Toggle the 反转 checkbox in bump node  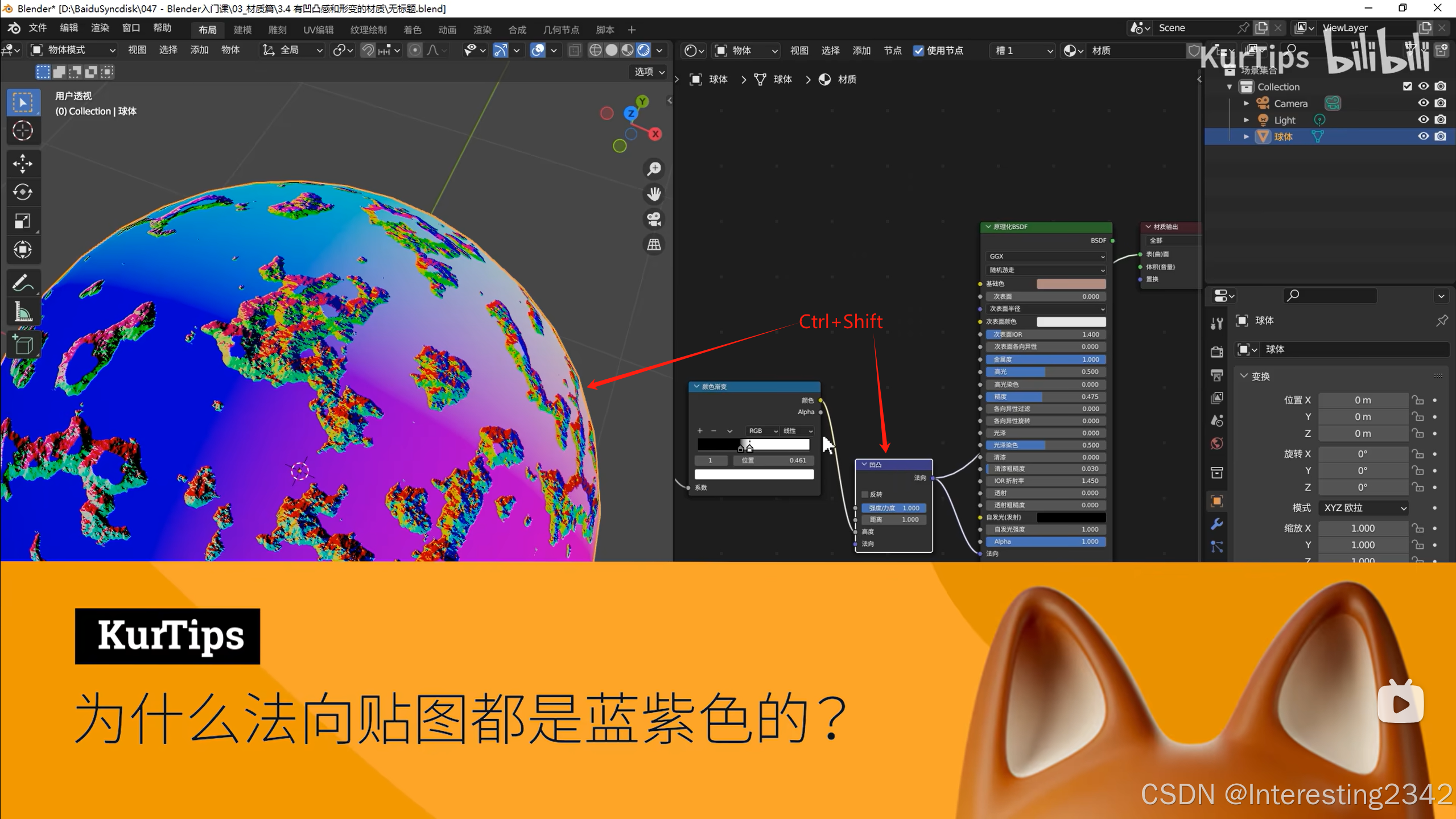[865, 494]
